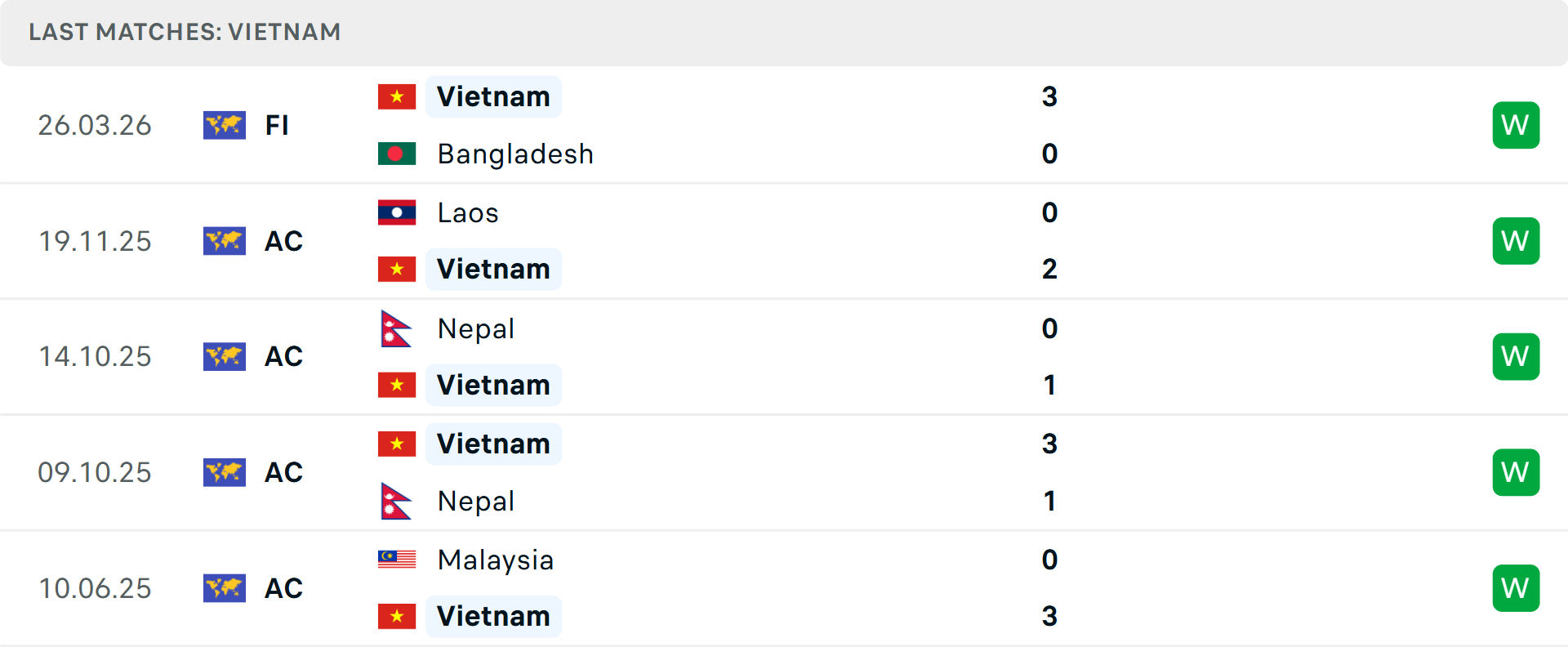Click the Laos flag icon

click(397, 212)
